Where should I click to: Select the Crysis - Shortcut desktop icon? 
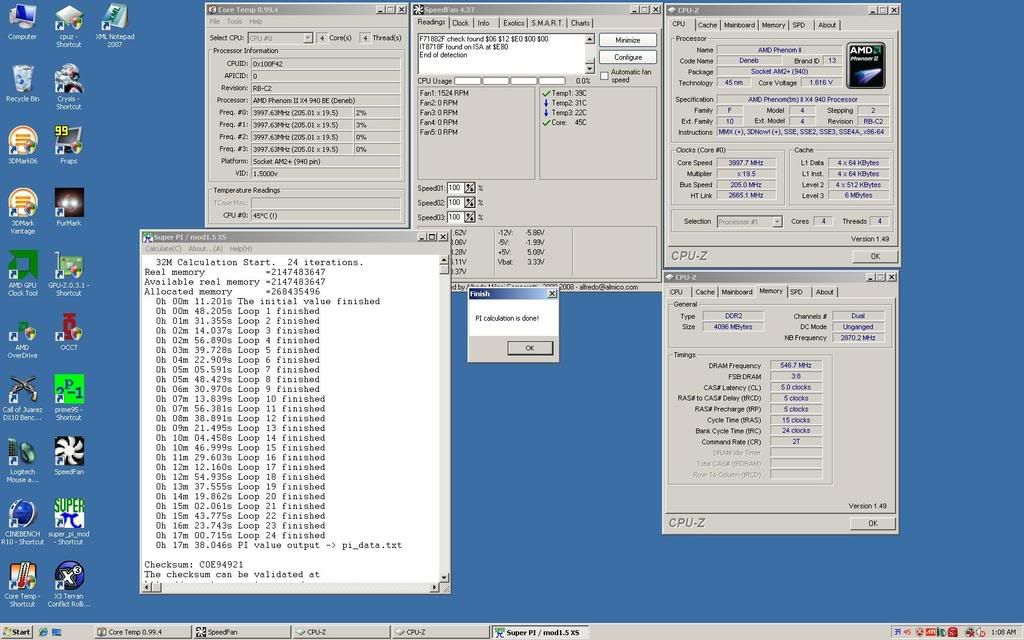pos(69,88)
